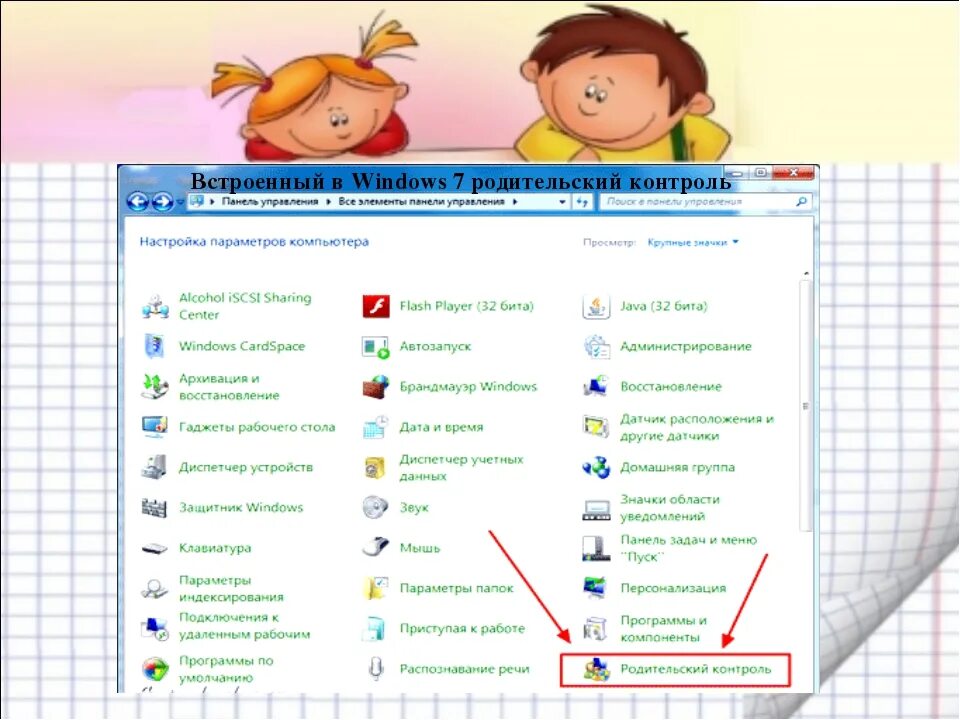960x720 pixels.
Task: Click the scrollbar up arrow
Action: tap(806, 273)
